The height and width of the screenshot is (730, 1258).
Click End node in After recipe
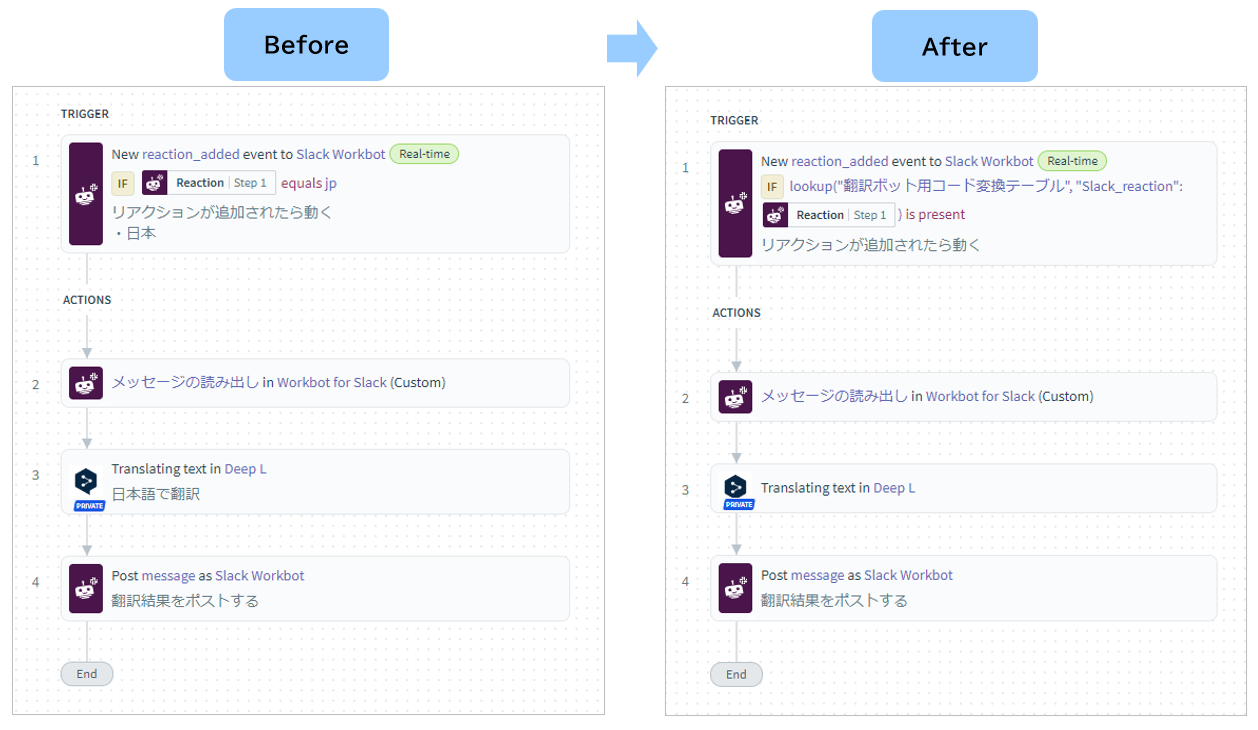736,674
